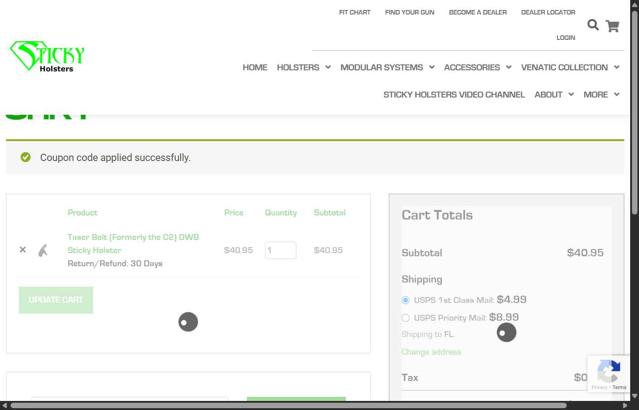Expand the About menu chevron
Viewport: 639px width, 410px height.
pos(571,95)
